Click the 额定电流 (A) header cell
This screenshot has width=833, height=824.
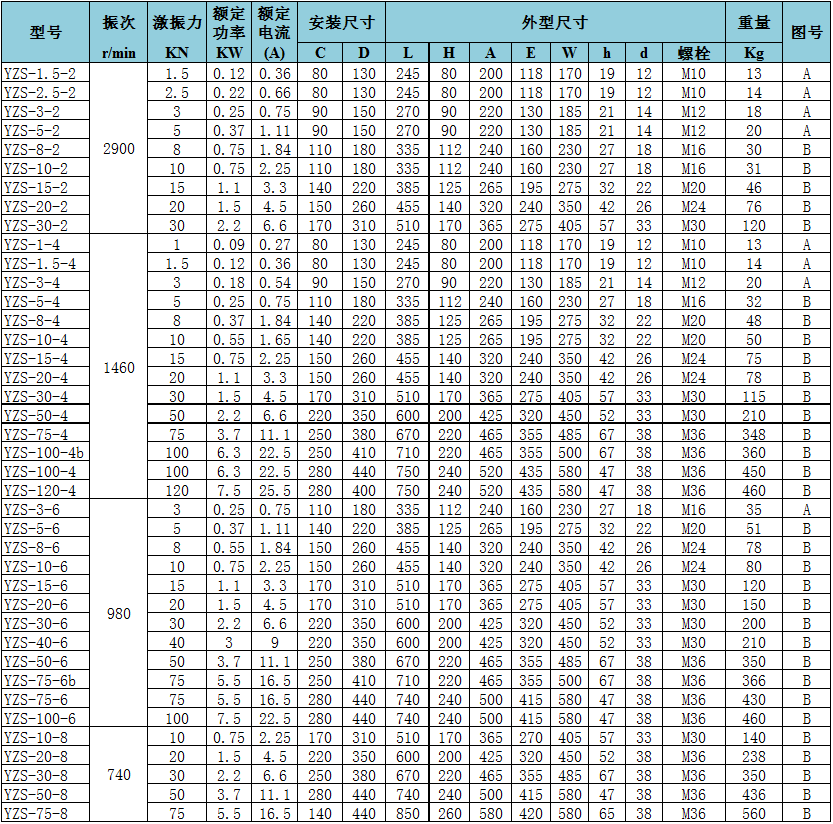point(275,33)
